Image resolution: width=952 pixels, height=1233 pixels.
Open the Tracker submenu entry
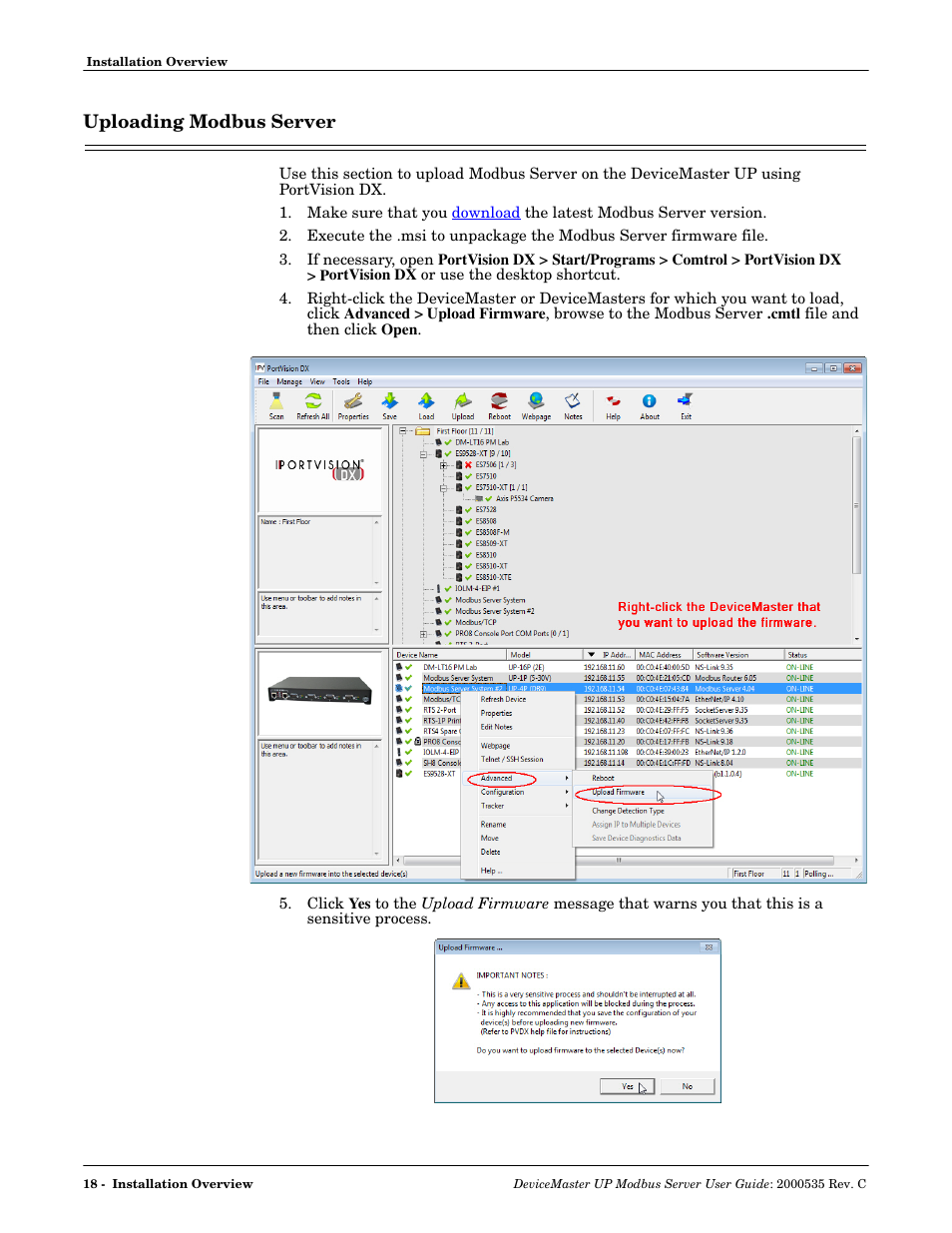click(x=518, y=806)
